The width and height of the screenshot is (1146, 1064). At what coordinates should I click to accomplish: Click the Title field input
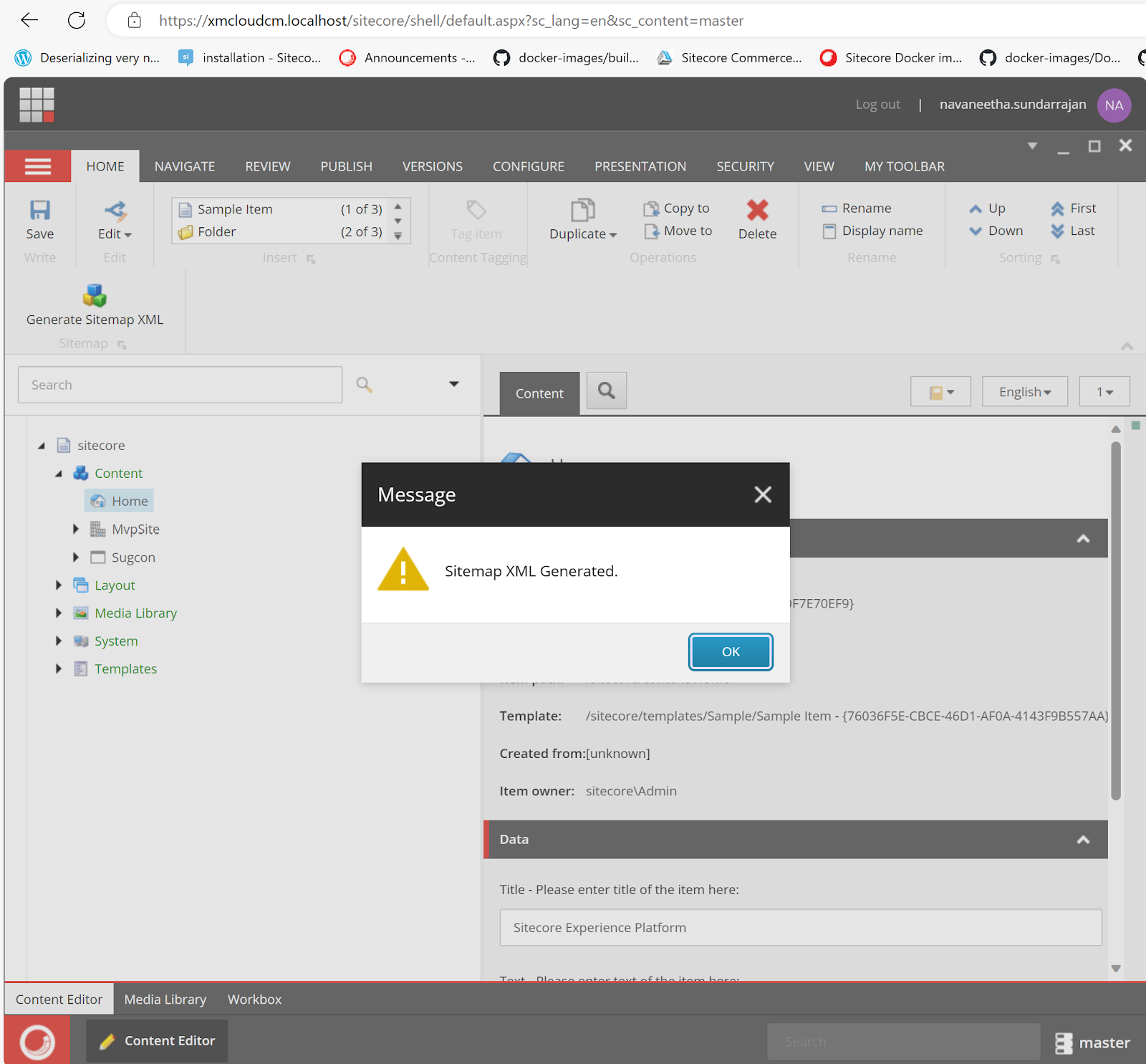point(801,928)
